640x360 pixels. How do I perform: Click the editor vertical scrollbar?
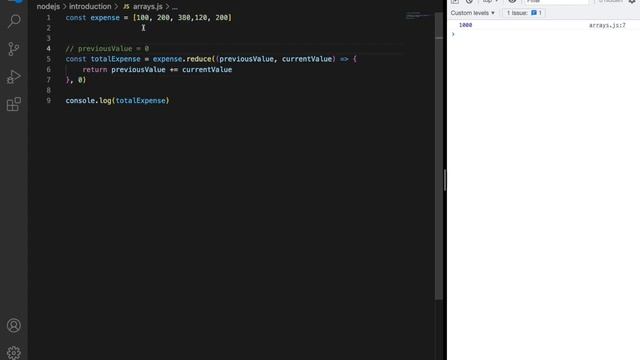pyautogui.click(x=439, y=155)
